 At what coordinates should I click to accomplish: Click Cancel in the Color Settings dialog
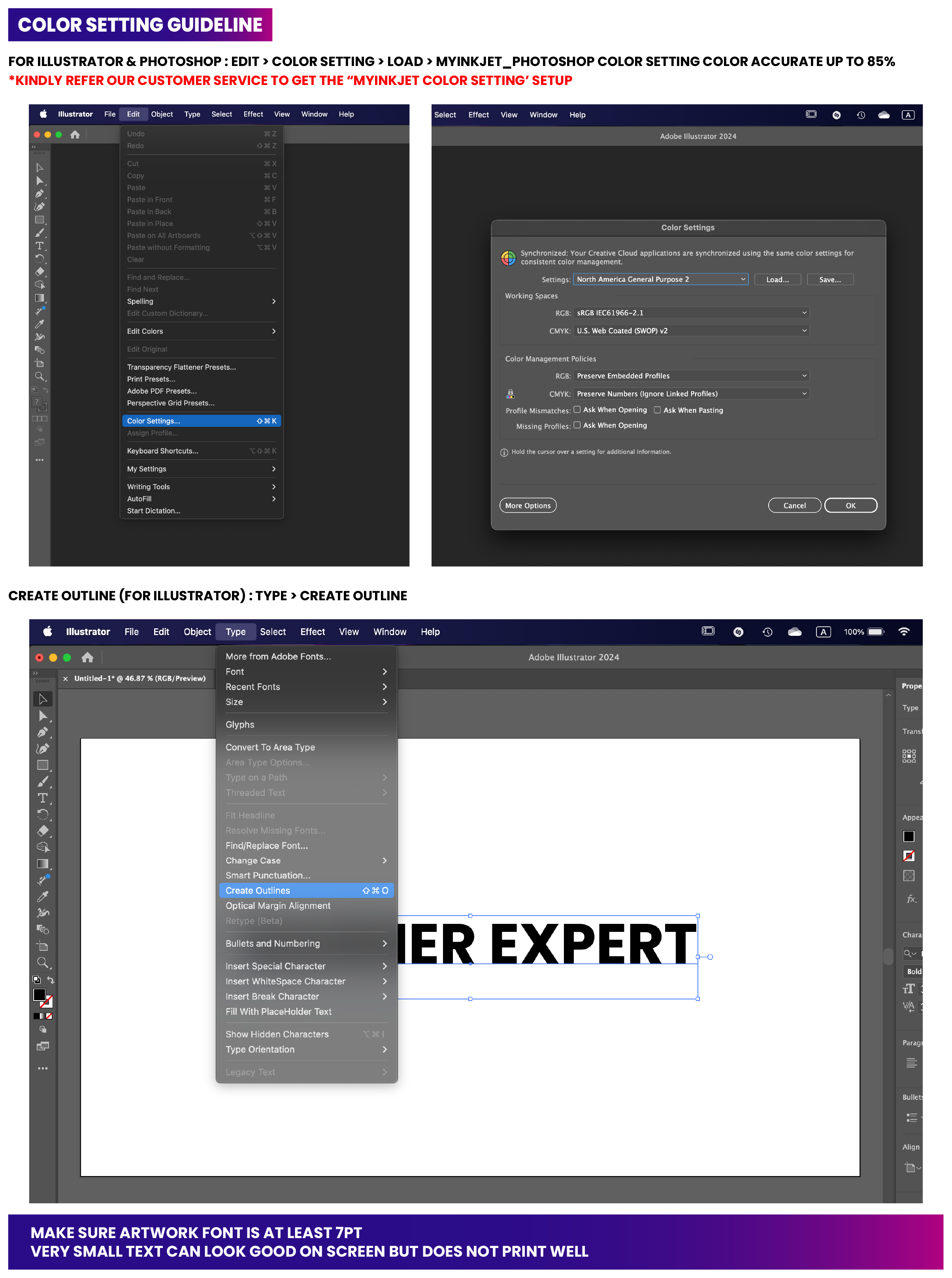pyautogui.click(x=794, y=505)
